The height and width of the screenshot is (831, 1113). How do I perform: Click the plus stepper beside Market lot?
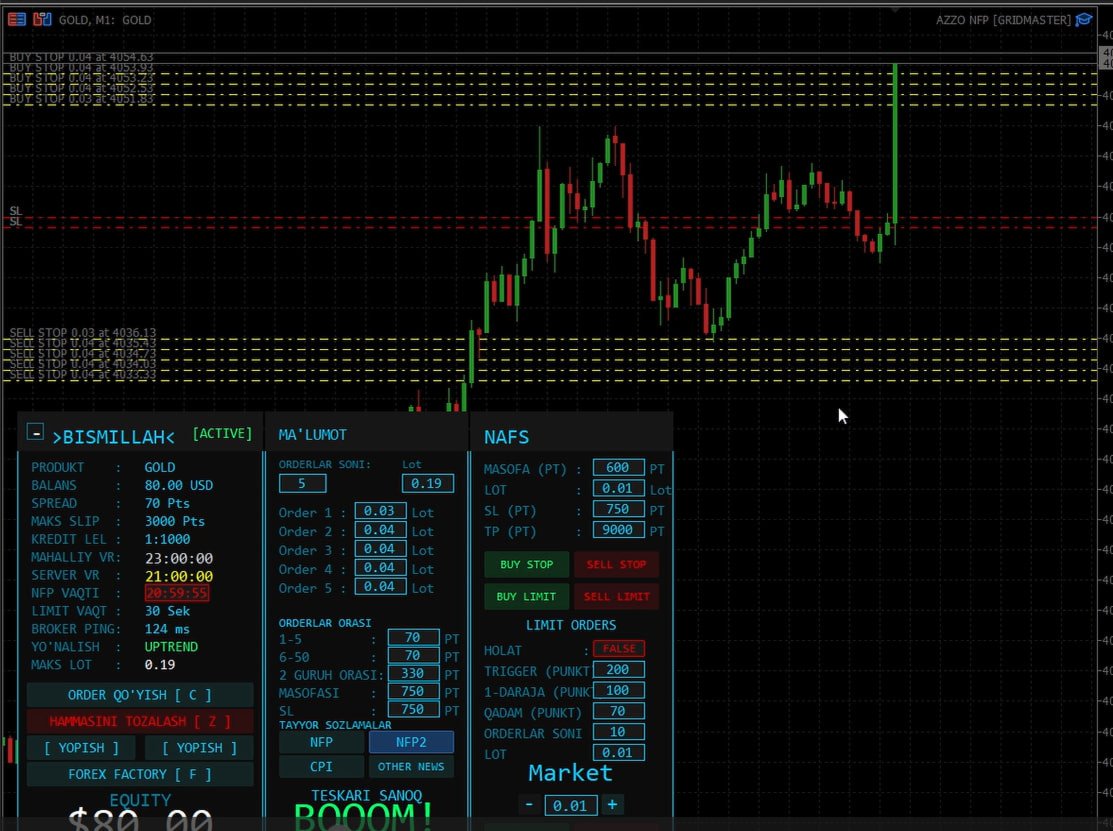click(612, 804)
